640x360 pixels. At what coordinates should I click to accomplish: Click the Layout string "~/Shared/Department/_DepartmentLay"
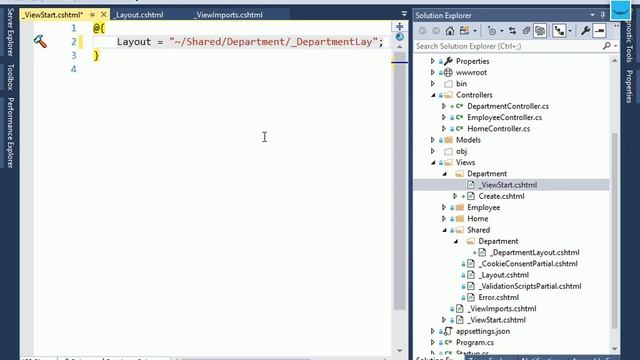pyautogui.click(x=273, y=42)
